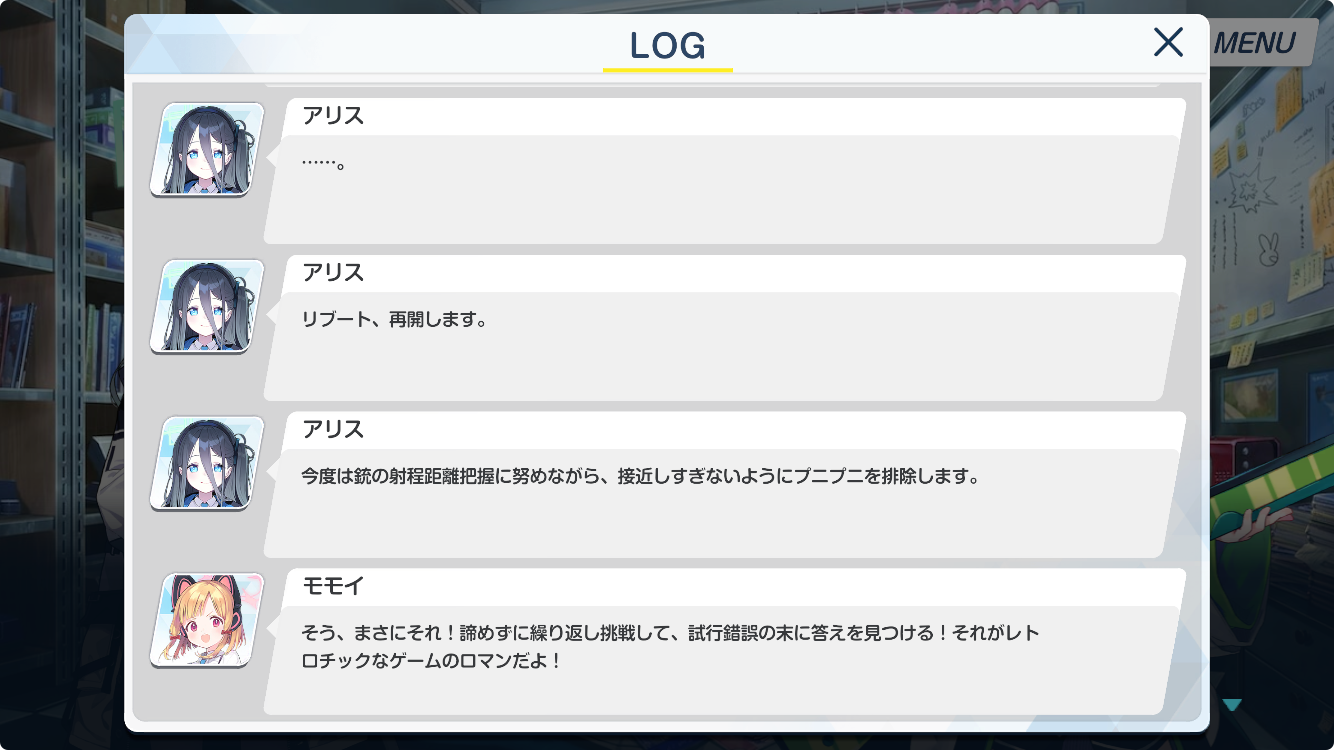
Task: Close the LOG window with X
Action: click(x=1168, y=42)
